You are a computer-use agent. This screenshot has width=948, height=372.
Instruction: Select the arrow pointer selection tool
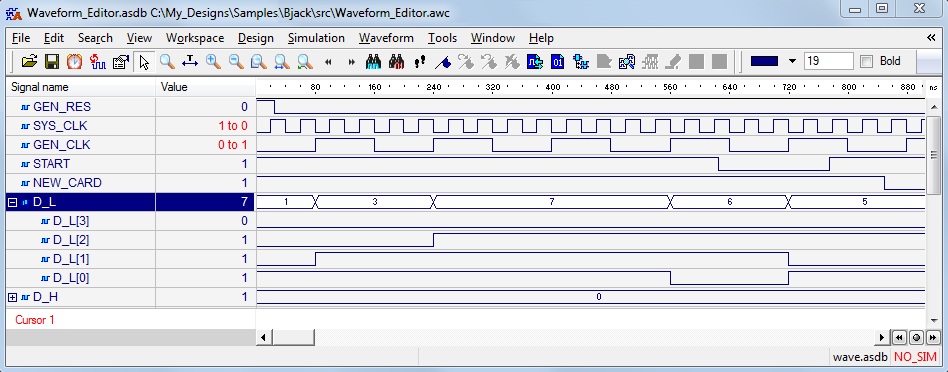point(144,62)
